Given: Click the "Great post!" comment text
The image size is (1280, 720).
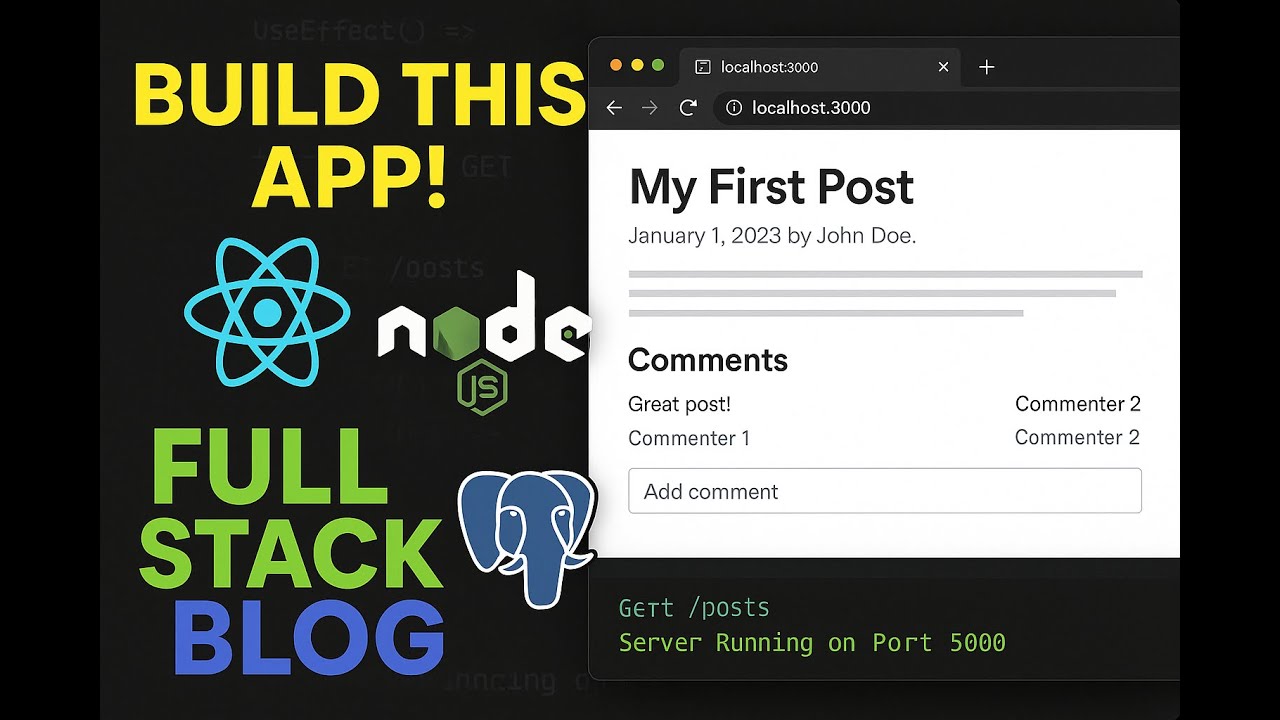Looking at the screenshot, I should (679, 404).
